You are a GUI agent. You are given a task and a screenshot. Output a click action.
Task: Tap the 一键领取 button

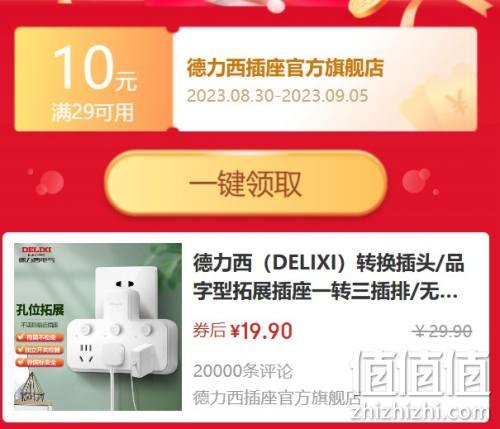pos(246,183)
